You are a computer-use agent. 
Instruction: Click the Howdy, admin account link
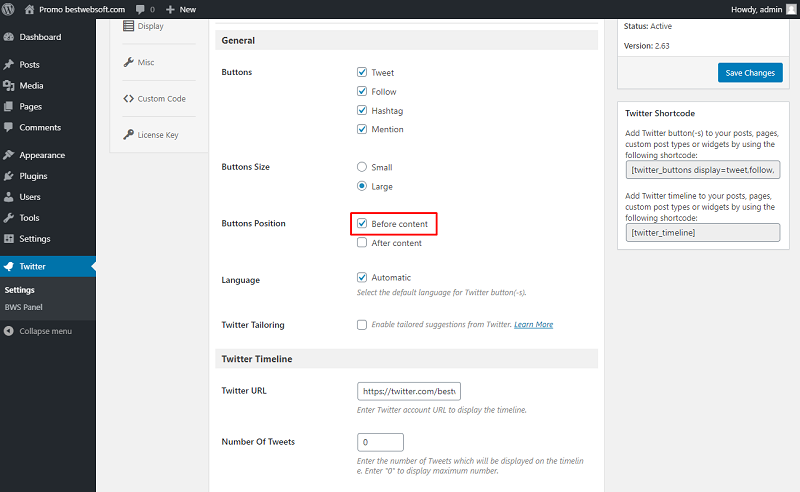pos(757,9)
